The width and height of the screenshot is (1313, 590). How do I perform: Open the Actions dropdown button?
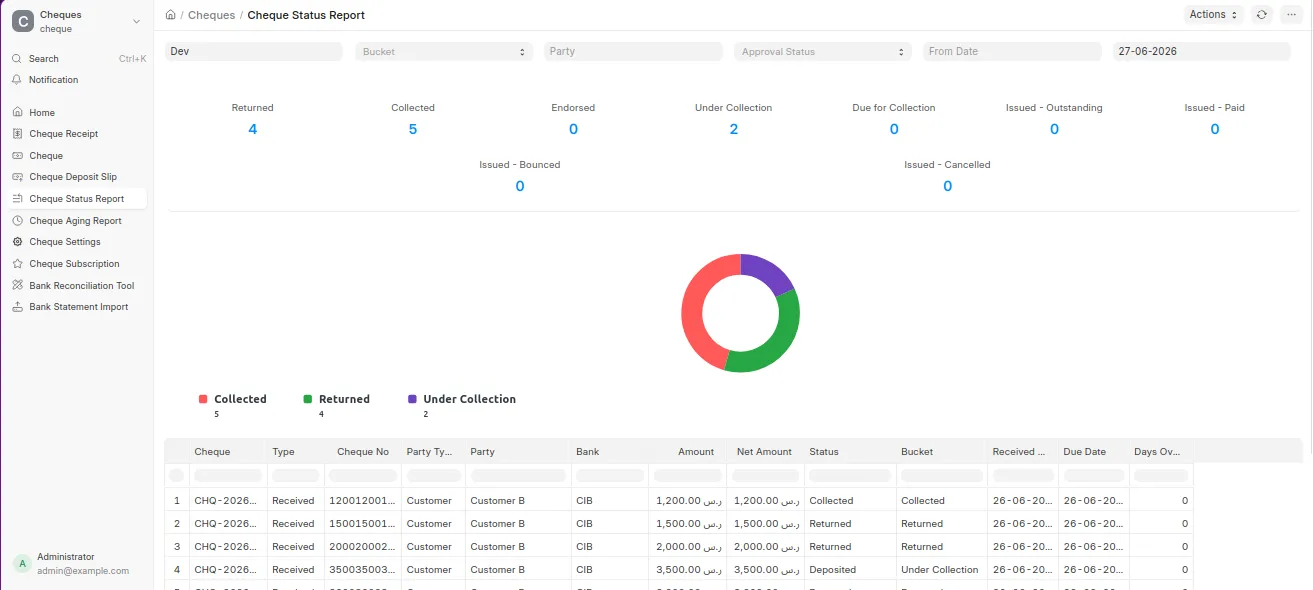click(1213, 15)
